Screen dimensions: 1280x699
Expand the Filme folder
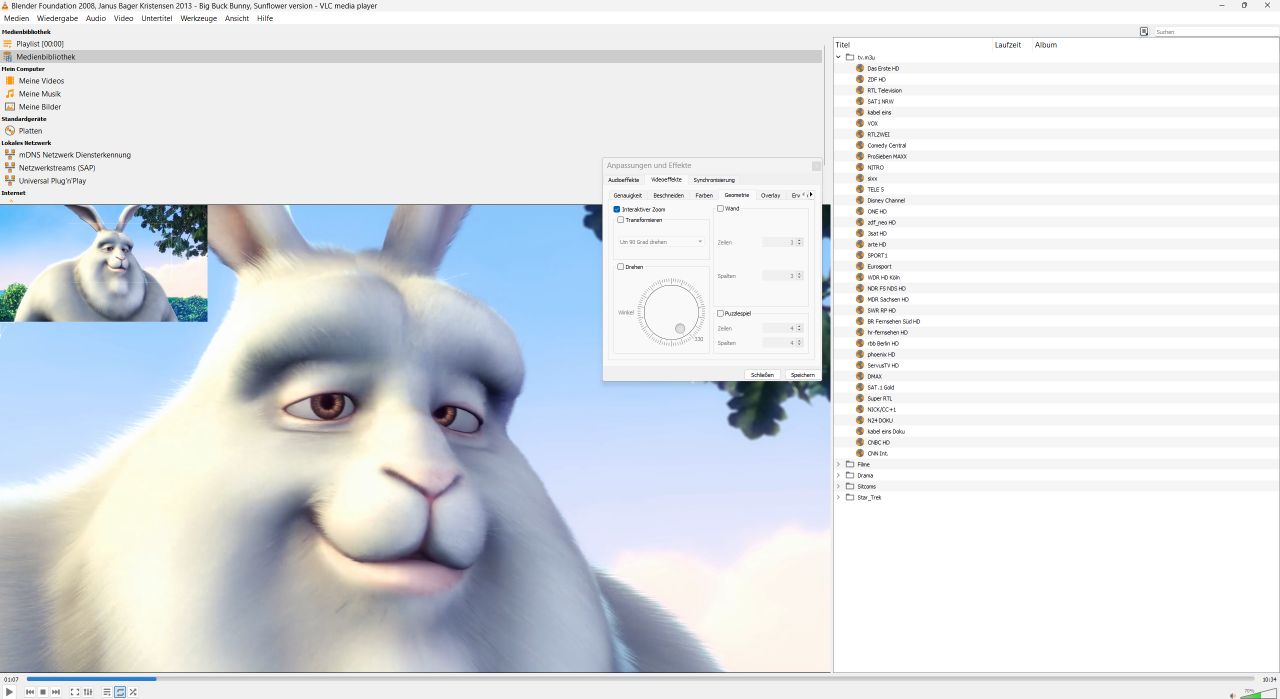(839, 464)
